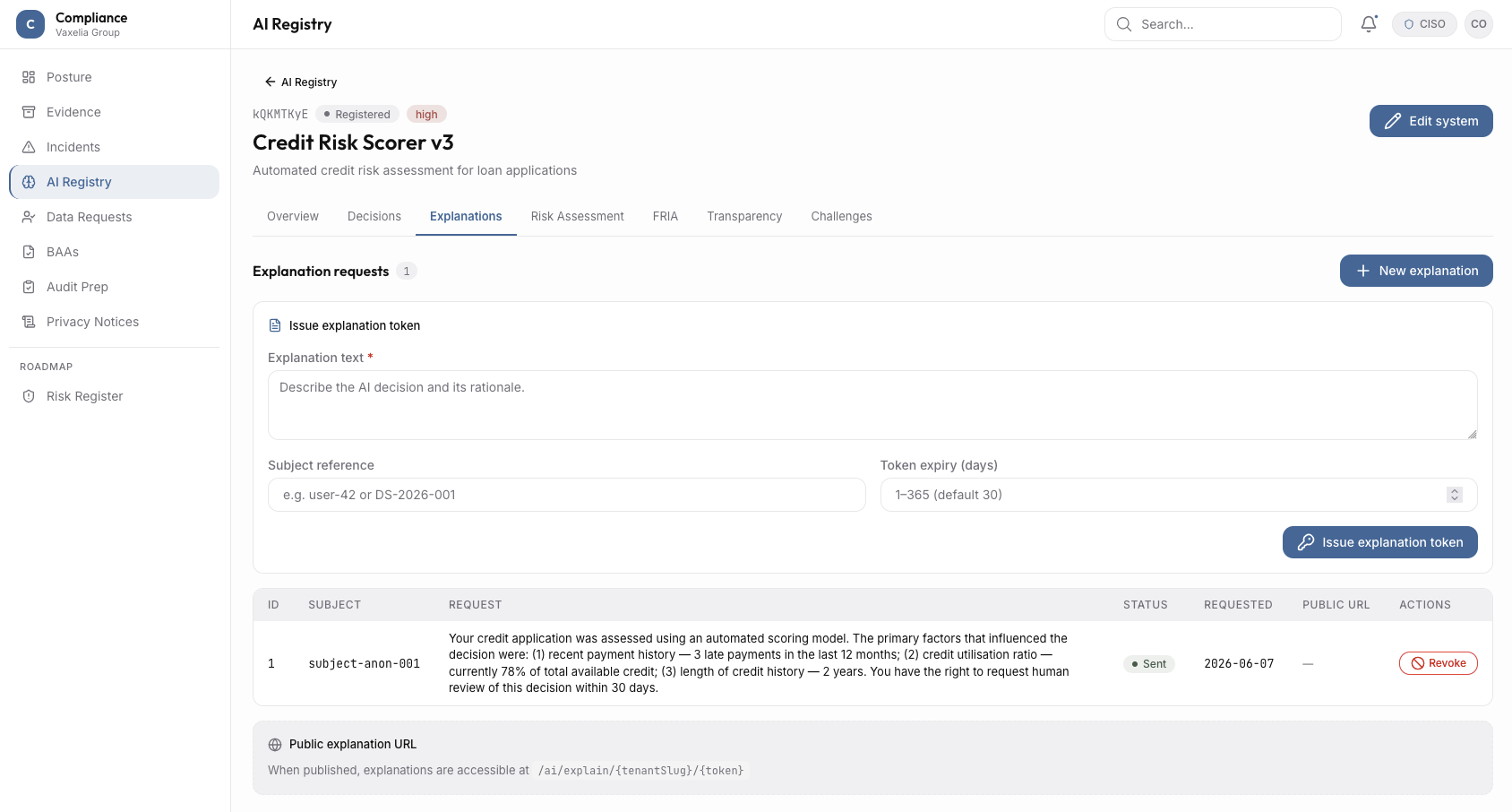Click the Issue explanation token document icon
The width and height of the screenshot is (1512, 812).
pyautogui.click(x=275, y=325)
